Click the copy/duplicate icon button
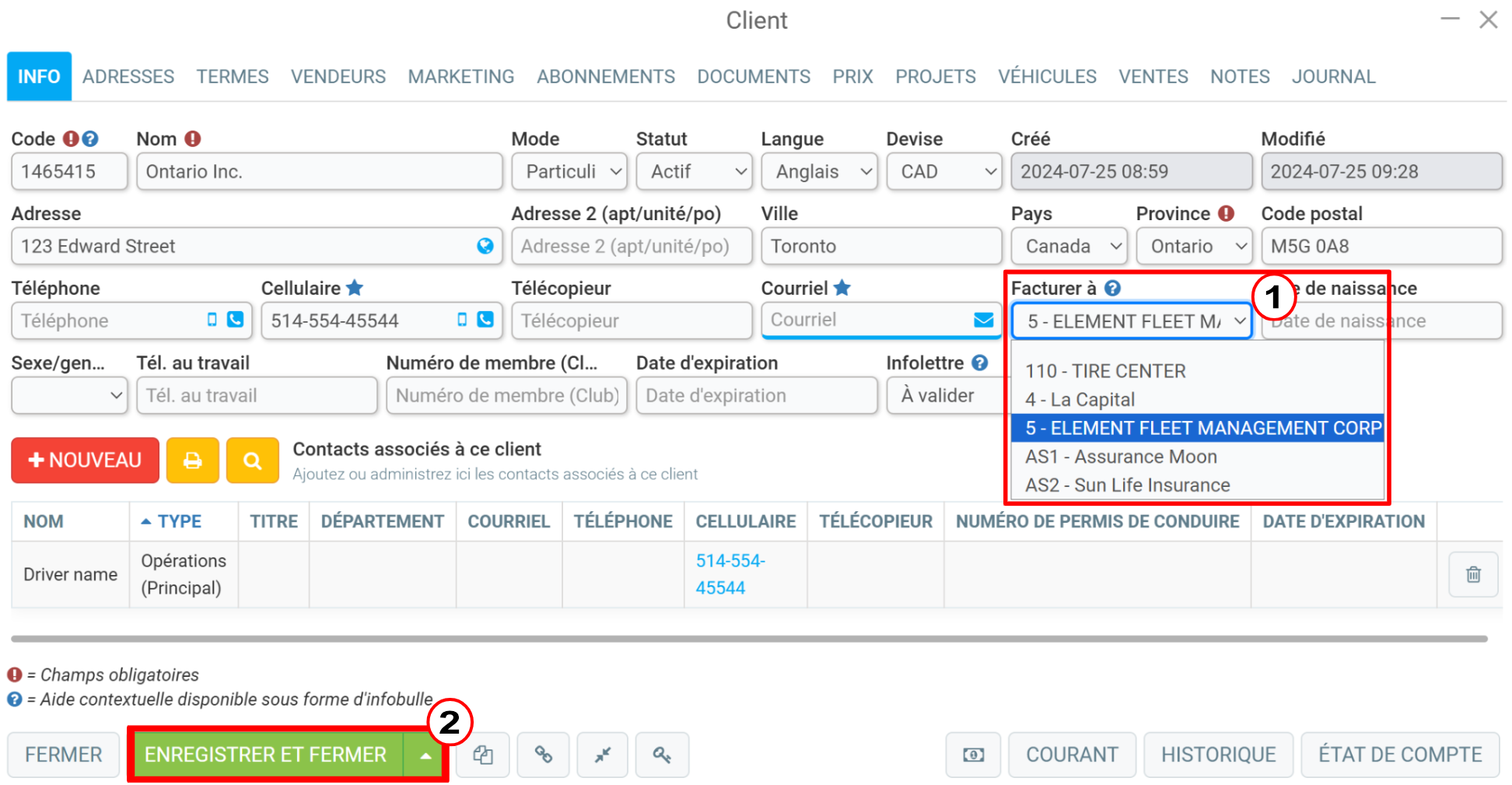This screenshot has width=1512, height=785. (483, 755)
